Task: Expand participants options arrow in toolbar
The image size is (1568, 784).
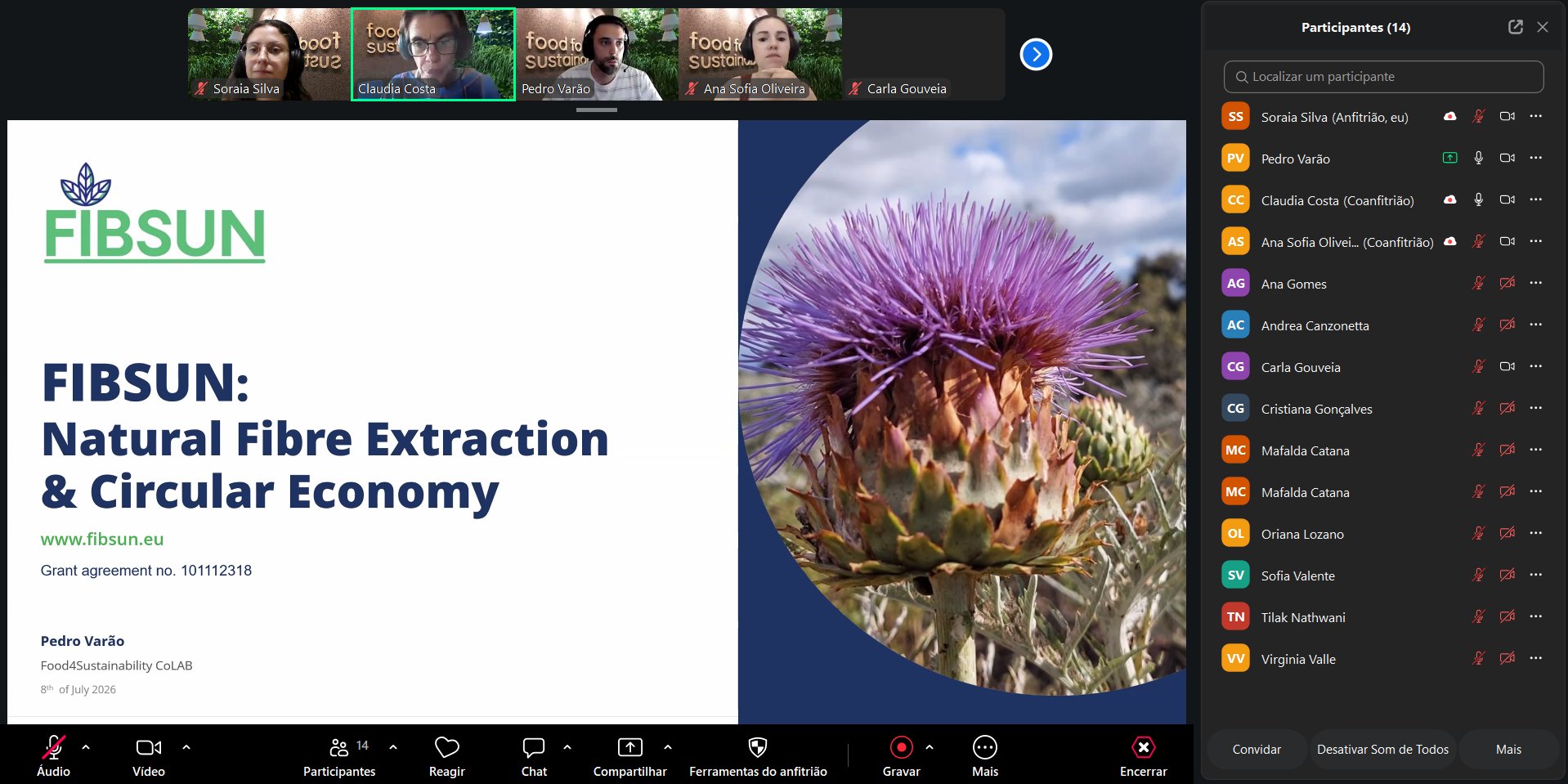Action: coord(393,747)
